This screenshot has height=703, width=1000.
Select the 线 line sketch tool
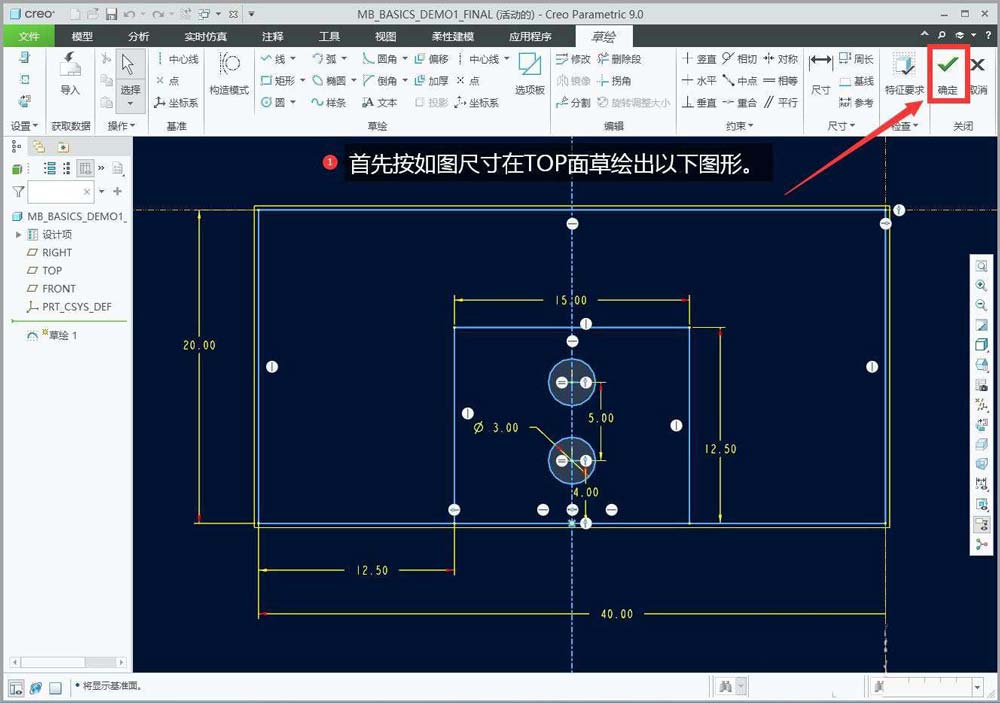pos(273,59)
